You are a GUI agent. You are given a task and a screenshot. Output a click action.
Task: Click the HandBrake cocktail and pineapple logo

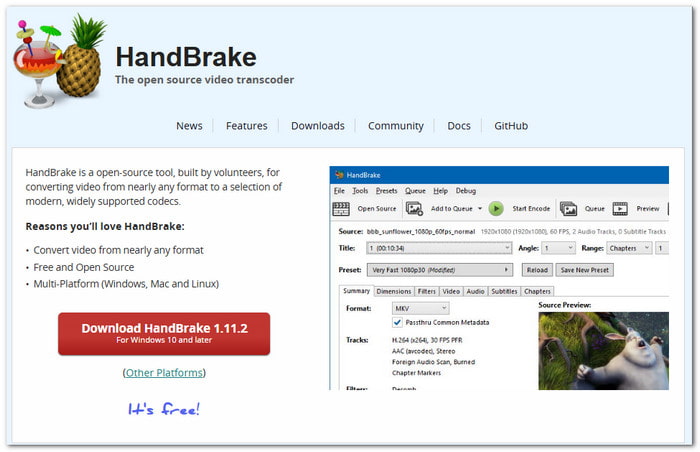60,61
